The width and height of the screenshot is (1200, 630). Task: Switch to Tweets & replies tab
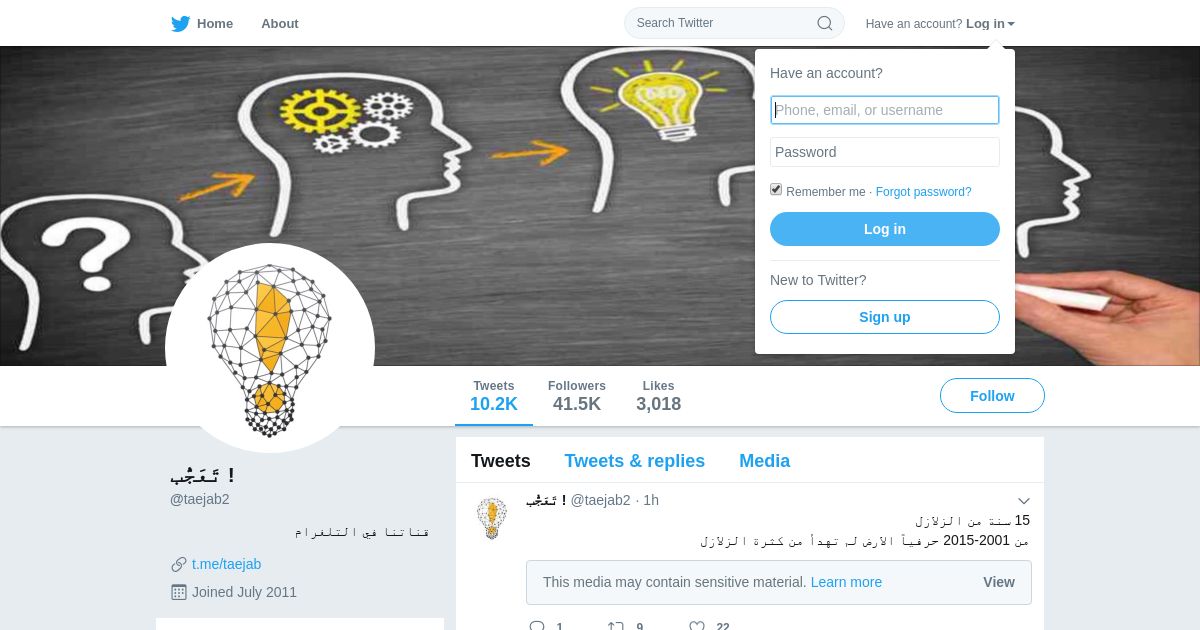click(635, 461)
